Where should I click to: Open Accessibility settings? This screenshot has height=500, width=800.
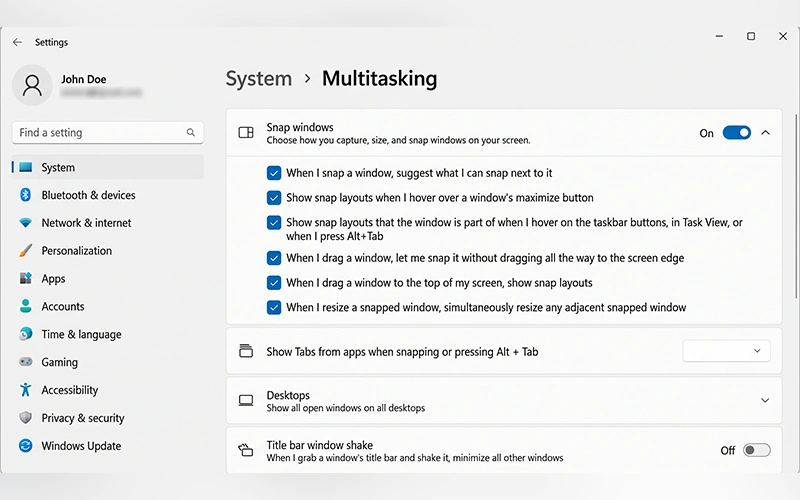coord(108,390)
